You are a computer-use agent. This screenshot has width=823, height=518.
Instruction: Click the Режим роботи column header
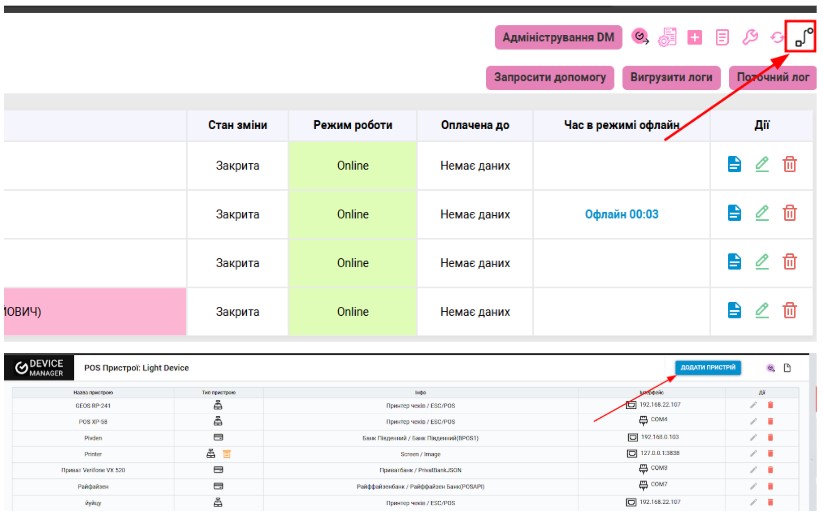pyautogui.click(x=352, y=125)
